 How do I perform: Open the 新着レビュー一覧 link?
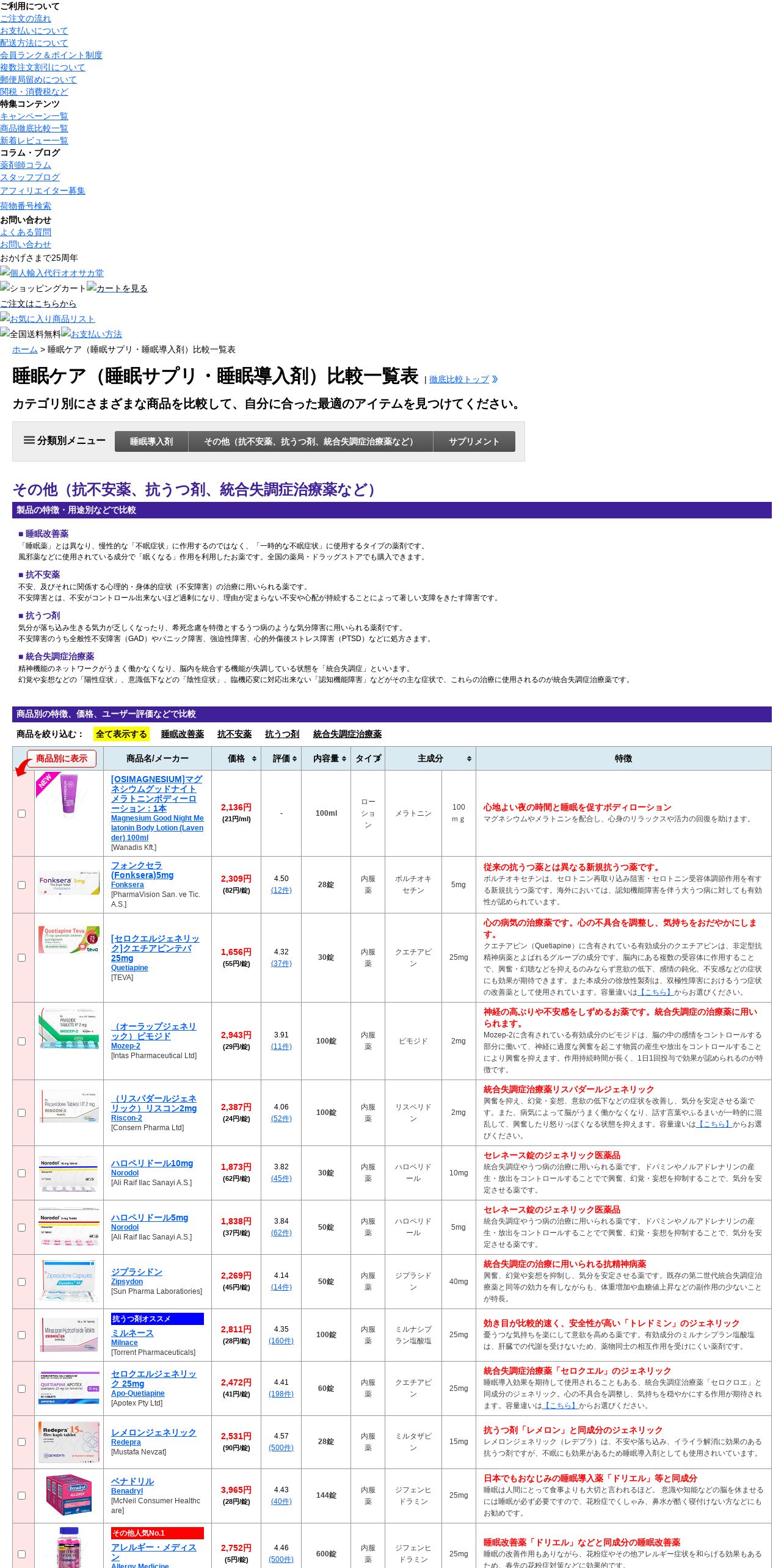click(34, 140)
